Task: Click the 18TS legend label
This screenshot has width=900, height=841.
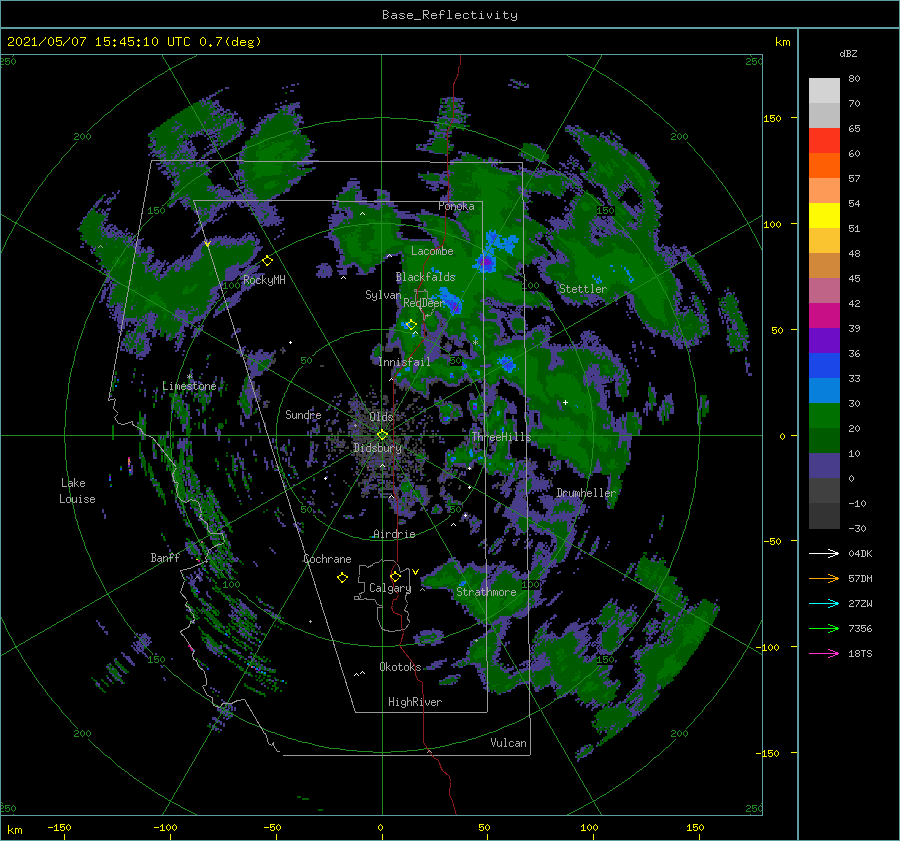Action: [x=860, y=653]
